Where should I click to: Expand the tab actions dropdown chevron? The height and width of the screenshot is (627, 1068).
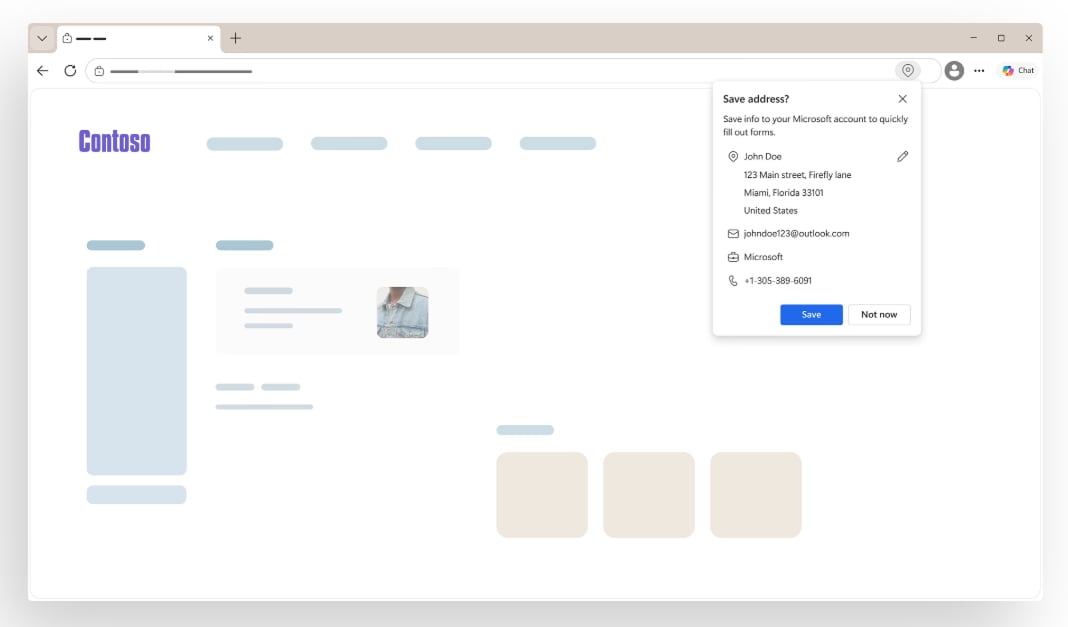click(42, 39)
